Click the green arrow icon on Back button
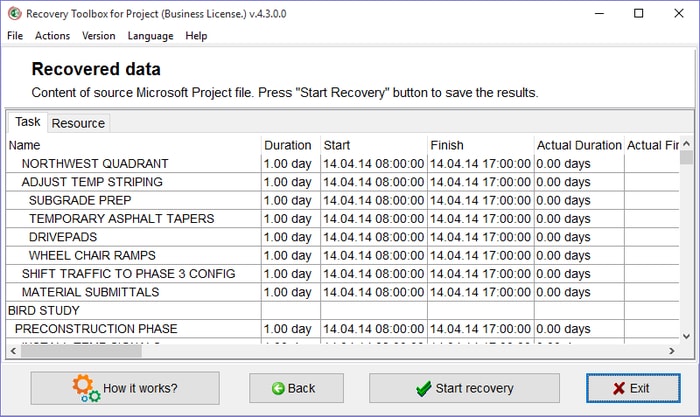This screenshot has width=700, height=417. 278,388
